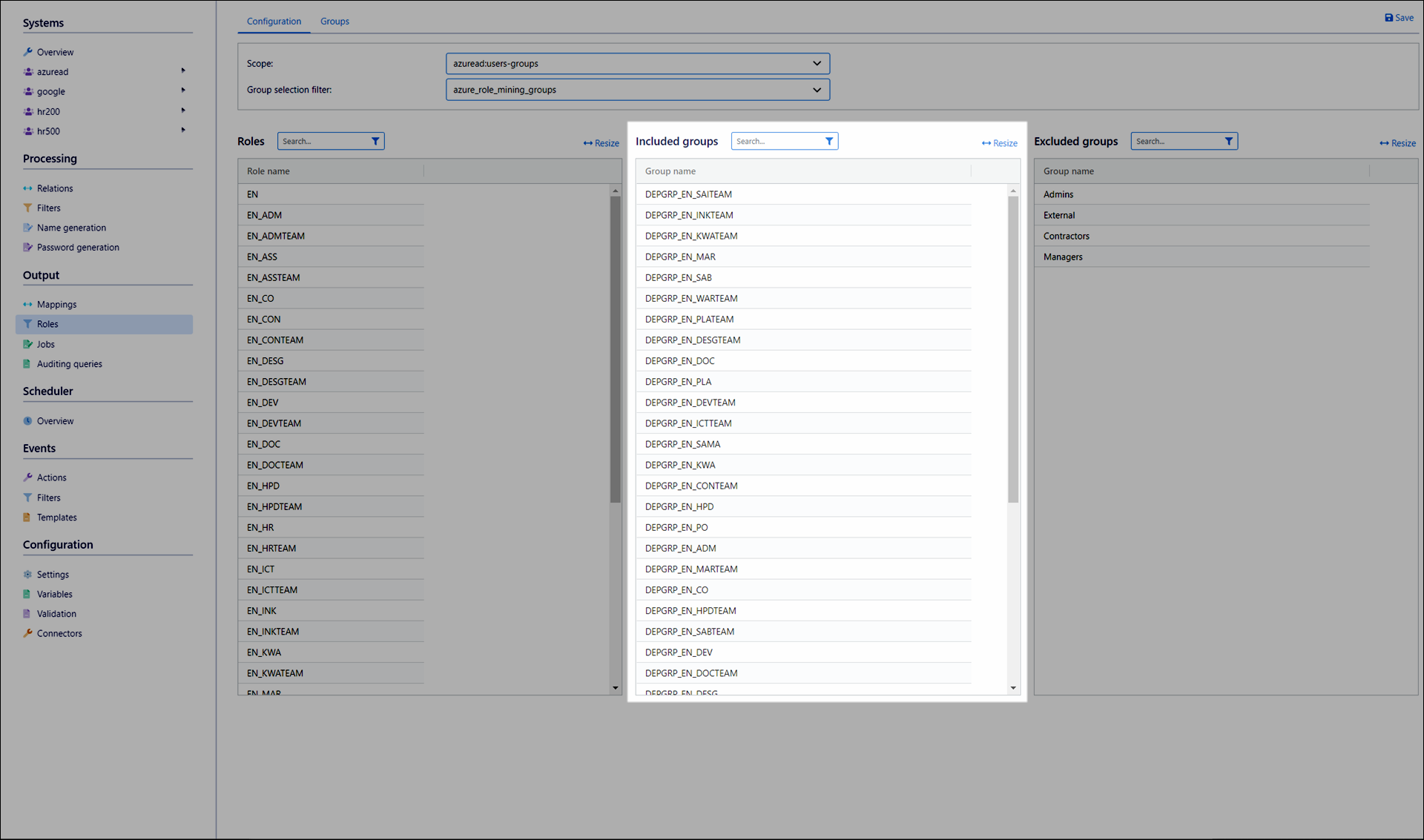Switch to the Groups tab
The width and height of the screenshot is (1424, 840).
tap(334, 22)
